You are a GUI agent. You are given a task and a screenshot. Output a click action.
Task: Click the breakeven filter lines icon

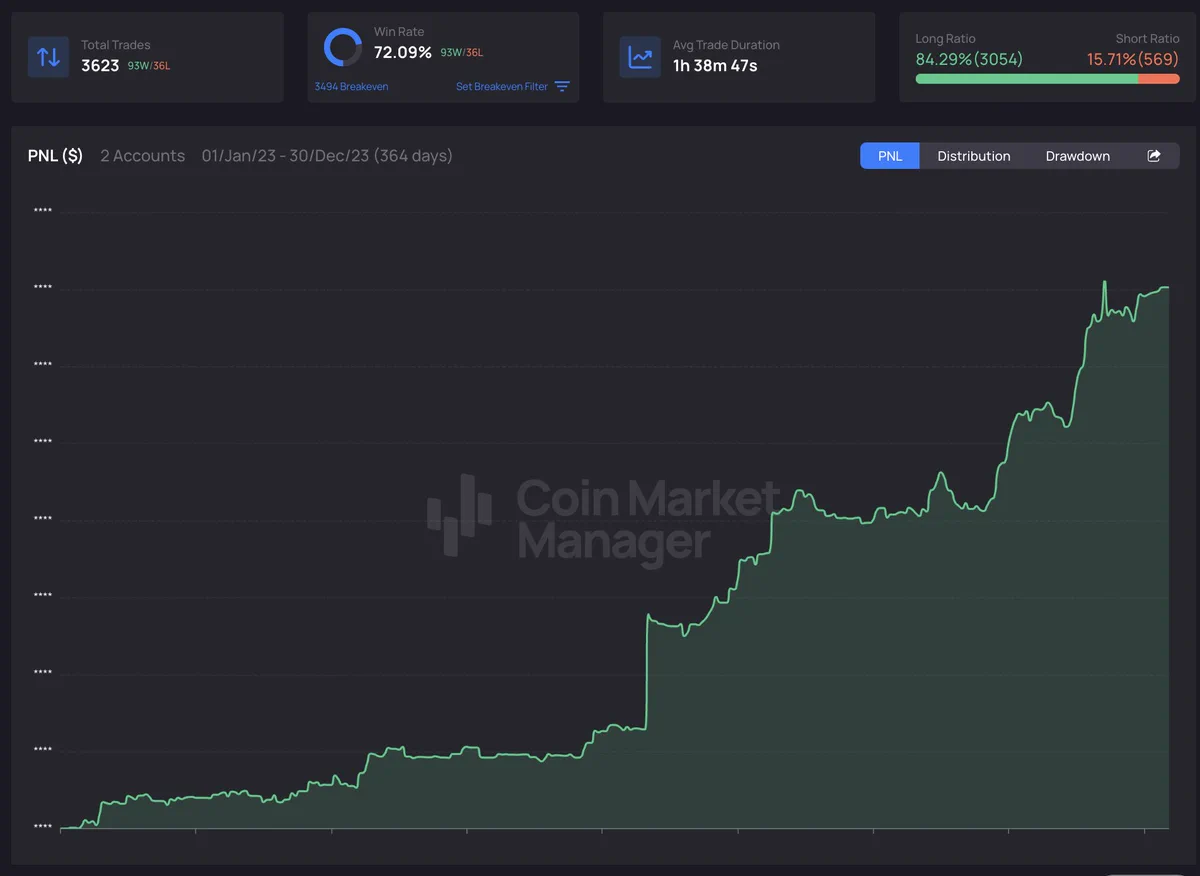tap(562, 87)
